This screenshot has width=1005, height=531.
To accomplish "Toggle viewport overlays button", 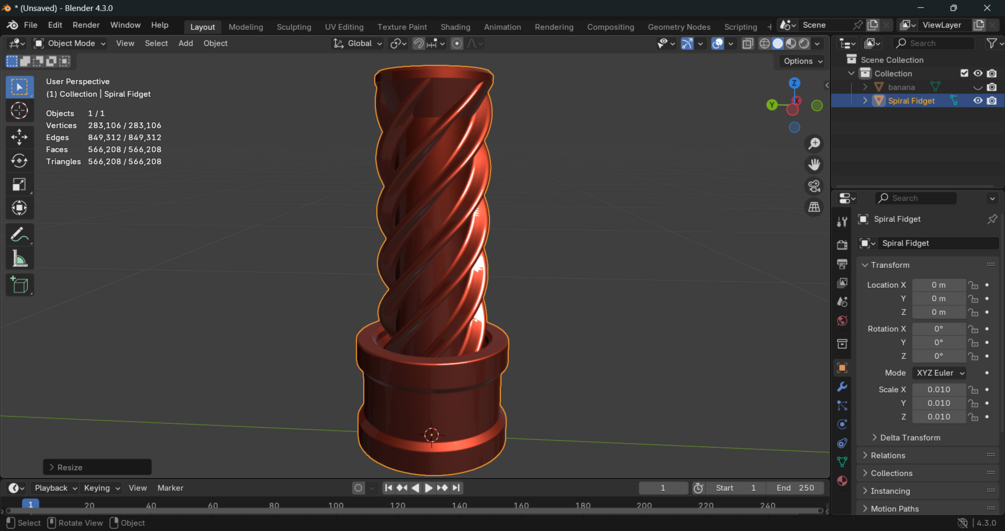I will pyautogui.click(x=717, y=44).
